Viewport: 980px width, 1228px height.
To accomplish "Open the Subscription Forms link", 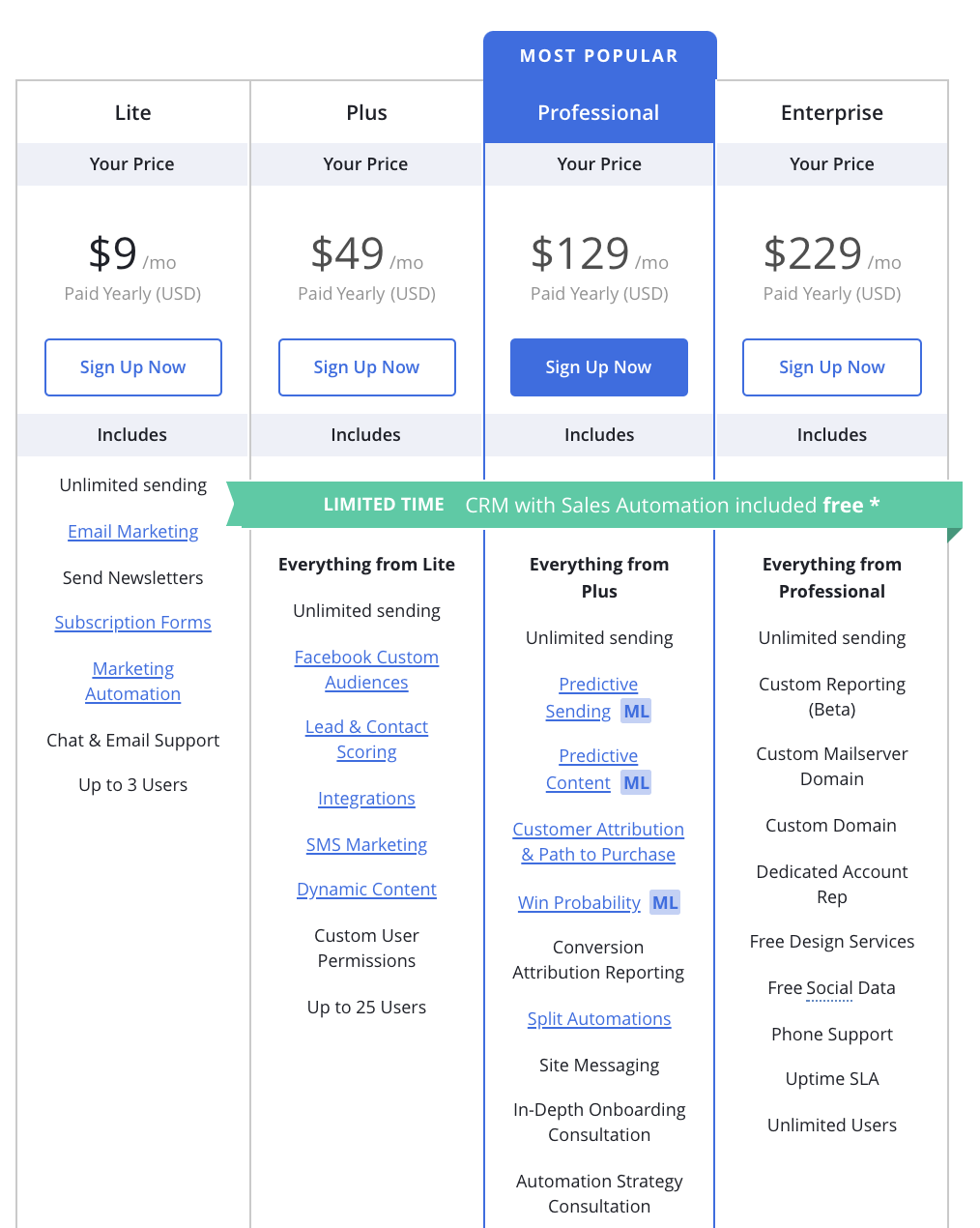I will point(133,623).
